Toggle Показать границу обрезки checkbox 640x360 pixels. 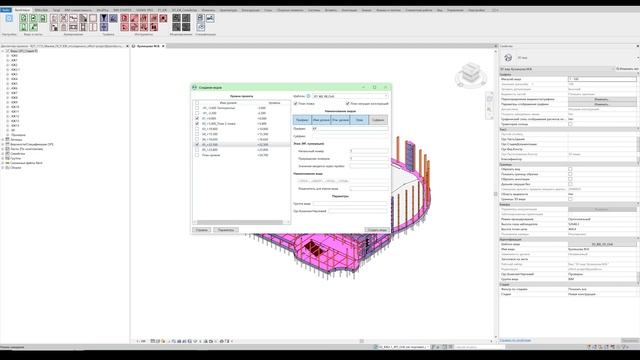click(x=570, y=174)
